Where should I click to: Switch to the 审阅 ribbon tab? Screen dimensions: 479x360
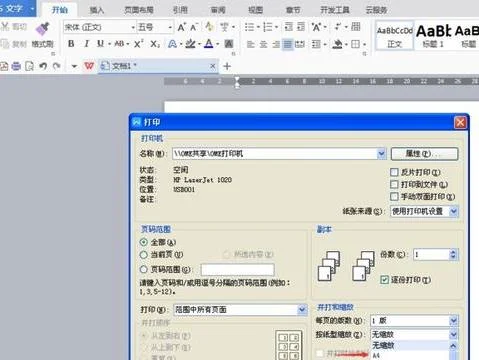(x=218, y=10)
